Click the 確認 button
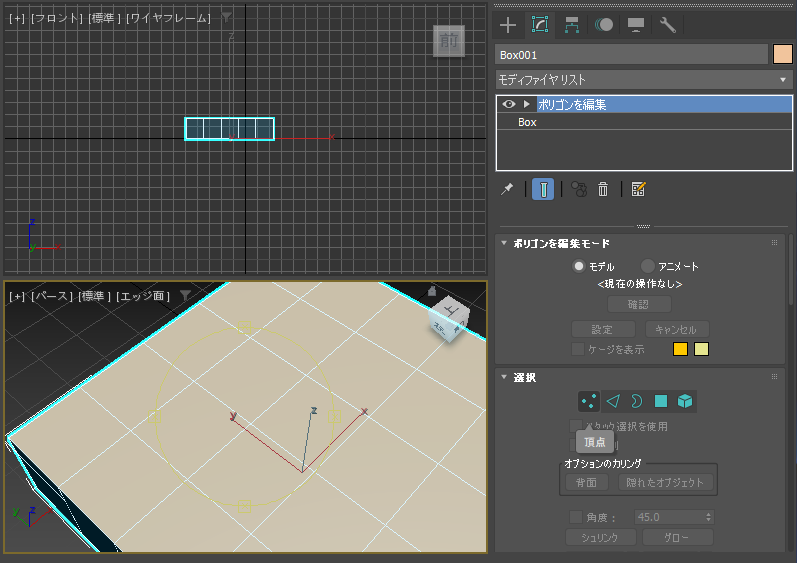 coord(639,304)
